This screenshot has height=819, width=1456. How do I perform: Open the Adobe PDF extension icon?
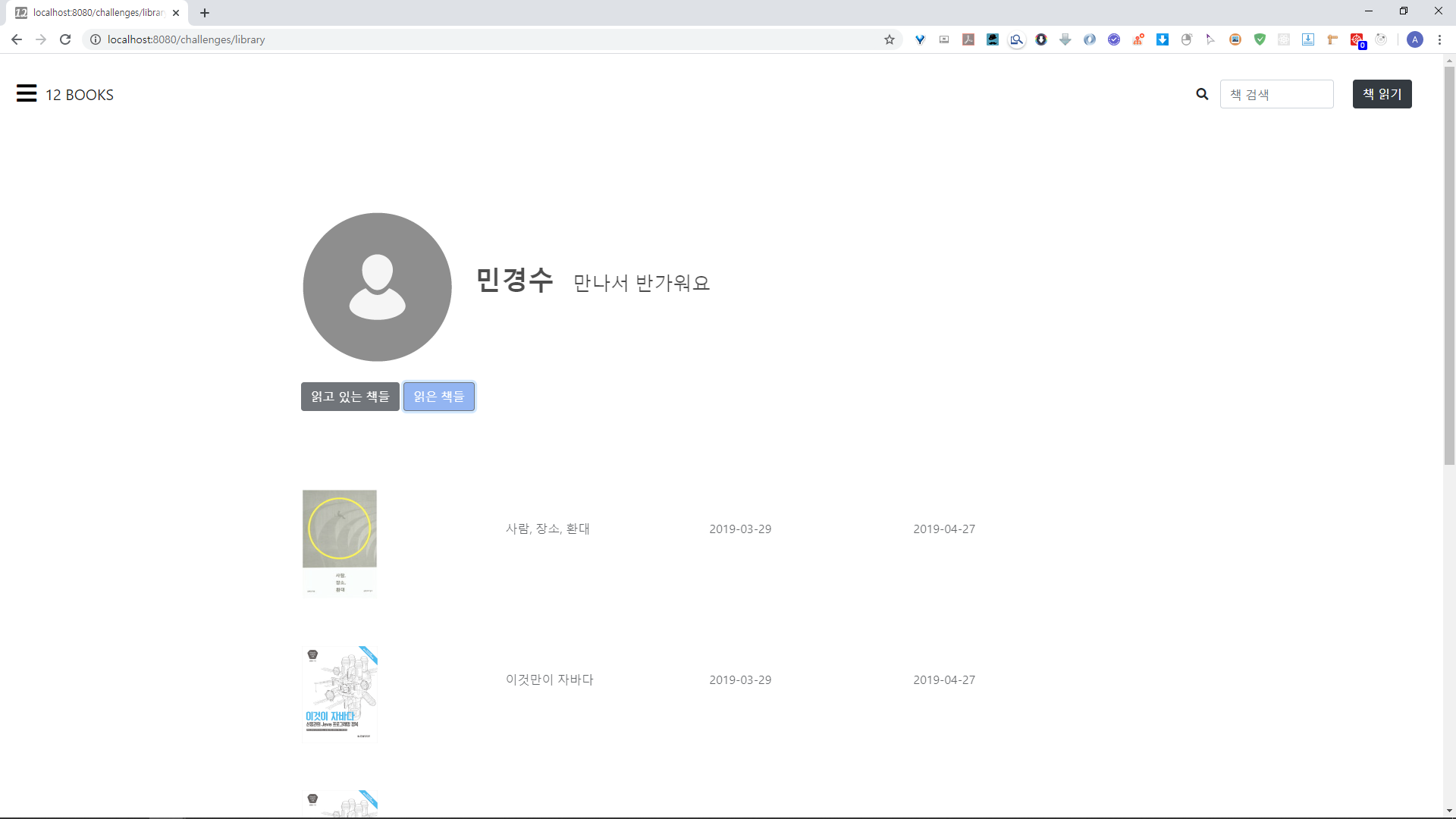click(968, 39)
